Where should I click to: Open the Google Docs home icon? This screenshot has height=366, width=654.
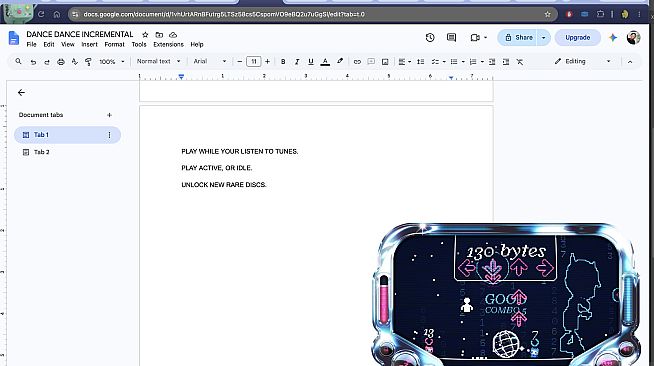click(x=14, y=38)
